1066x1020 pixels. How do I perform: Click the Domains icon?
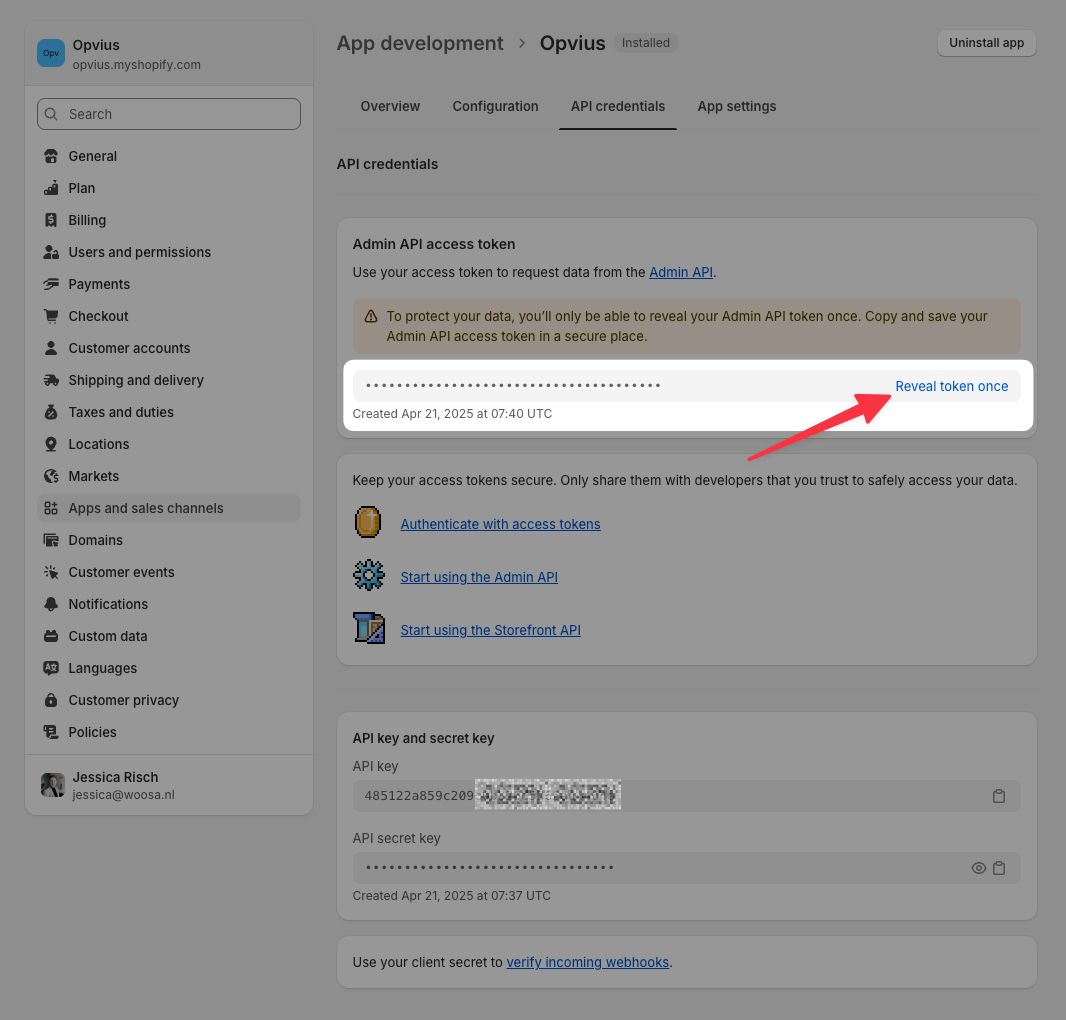pos(51,540)
